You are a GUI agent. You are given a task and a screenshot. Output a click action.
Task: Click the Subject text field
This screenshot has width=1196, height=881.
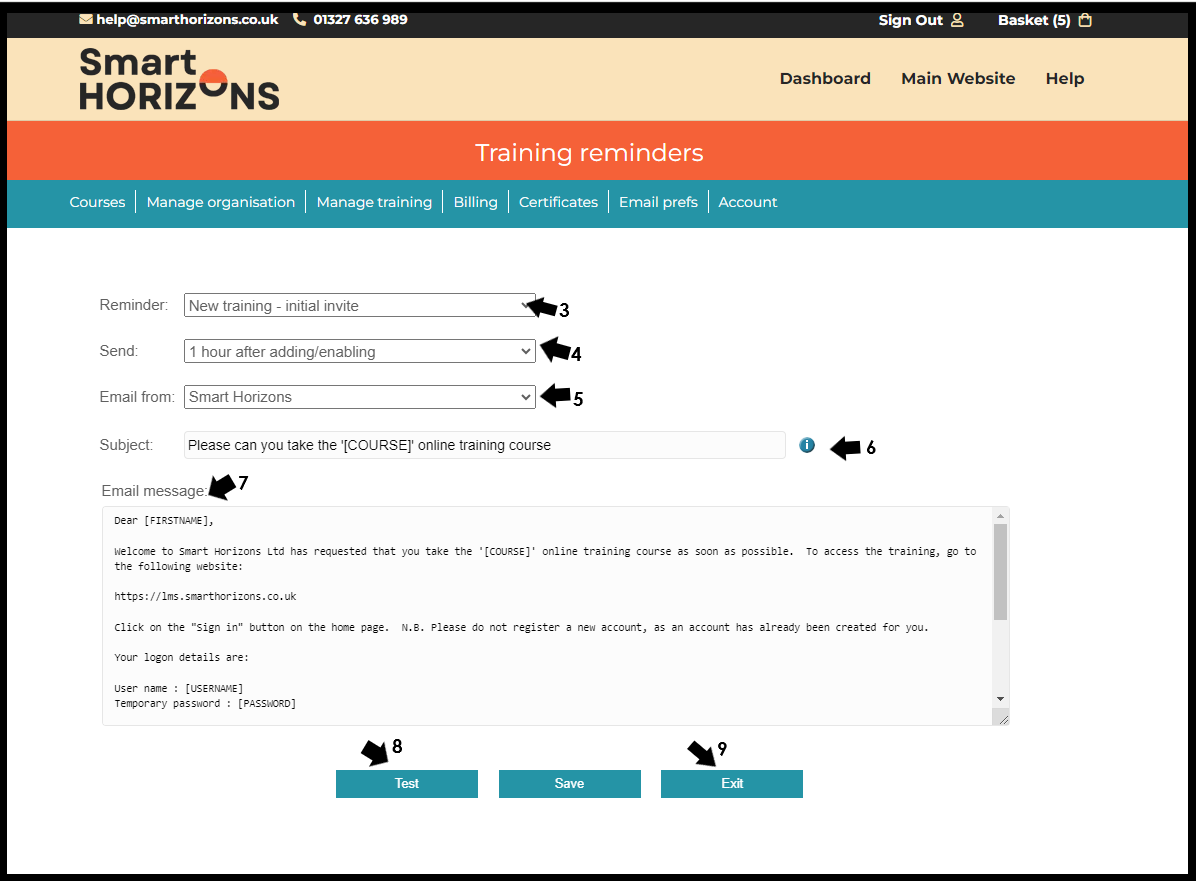coord(484,445)
